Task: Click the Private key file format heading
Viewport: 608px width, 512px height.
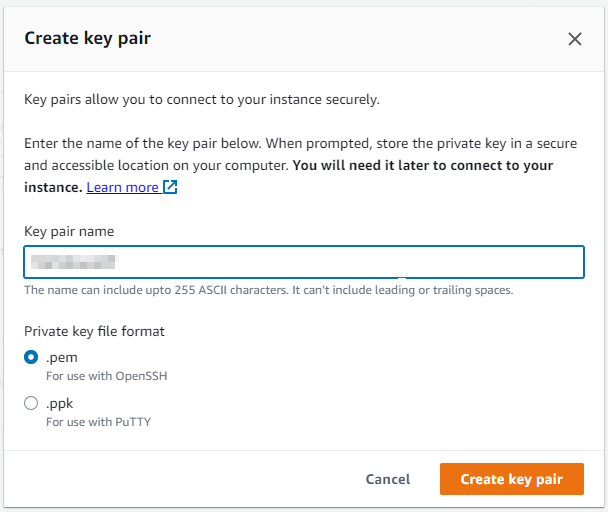Action: [94, 331]
